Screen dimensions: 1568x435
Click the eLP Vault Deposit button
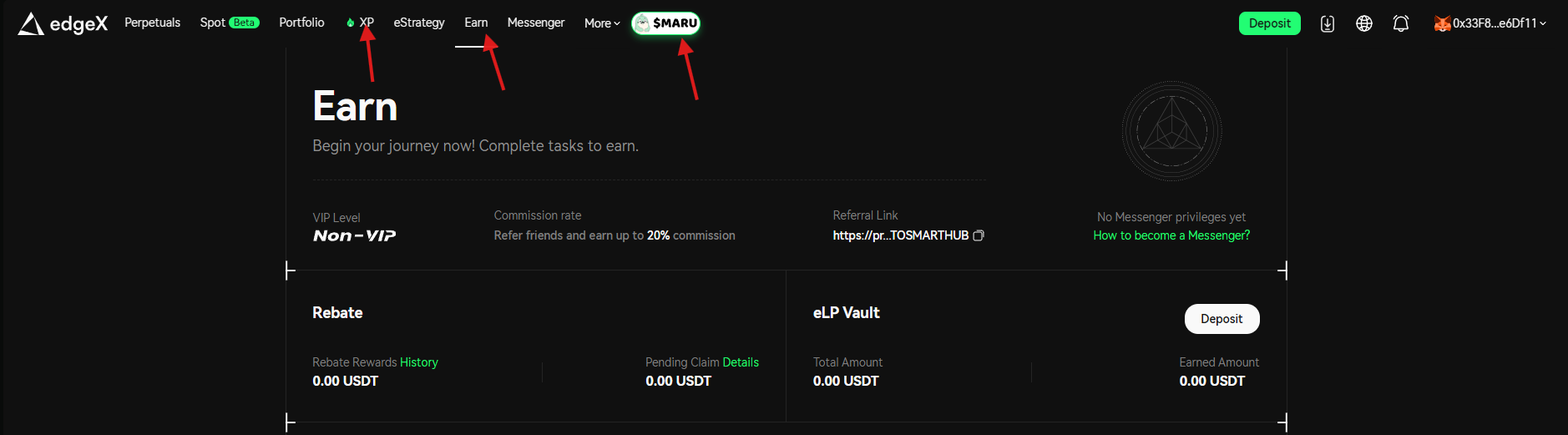(x=1221, y=319)
